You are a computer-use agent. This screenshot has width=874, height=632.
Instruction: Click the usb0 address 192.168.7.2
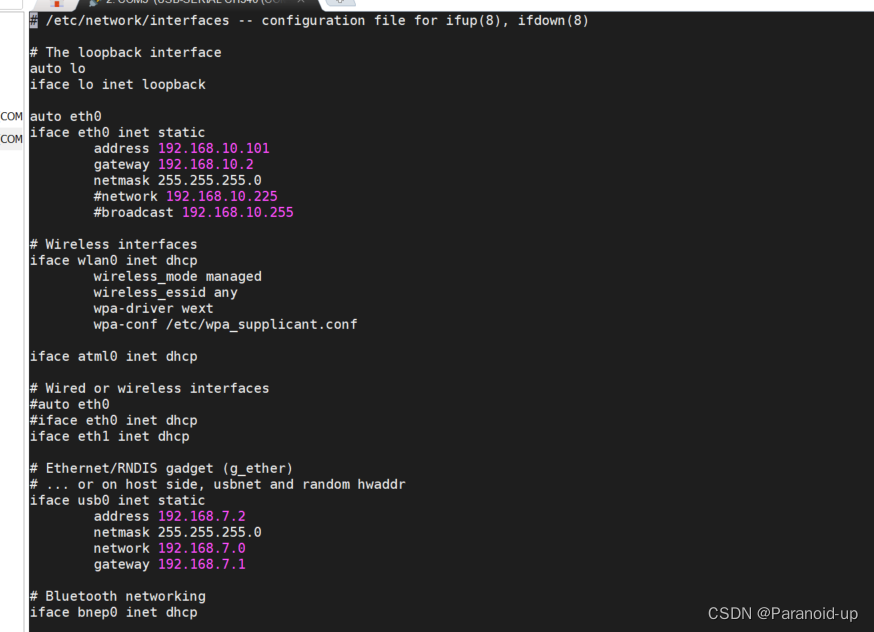pyautogui.click(x=201, y=516)
